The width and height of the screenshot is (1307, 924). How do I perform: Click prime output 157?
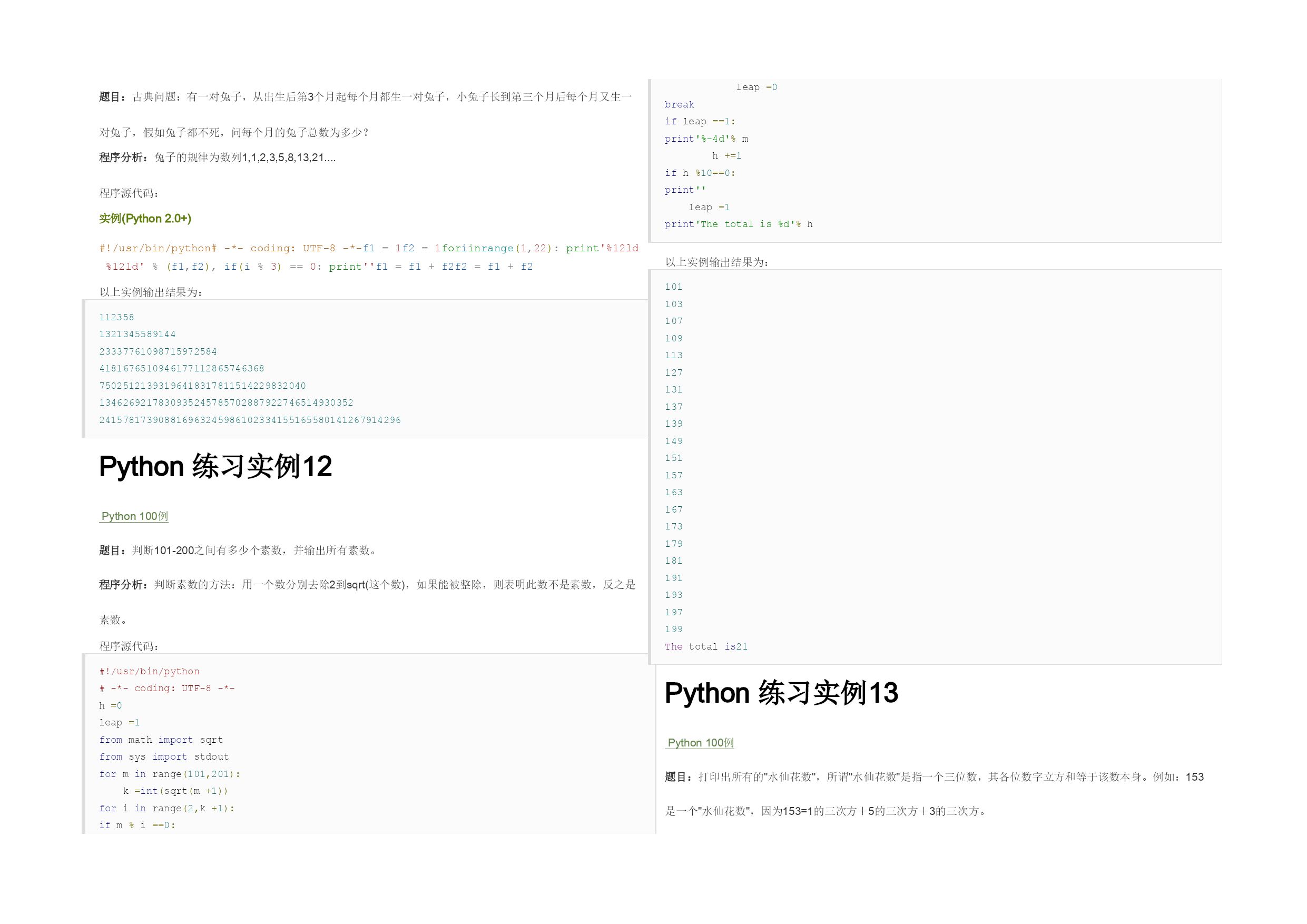pyautogui.click(x=673, y=475)
